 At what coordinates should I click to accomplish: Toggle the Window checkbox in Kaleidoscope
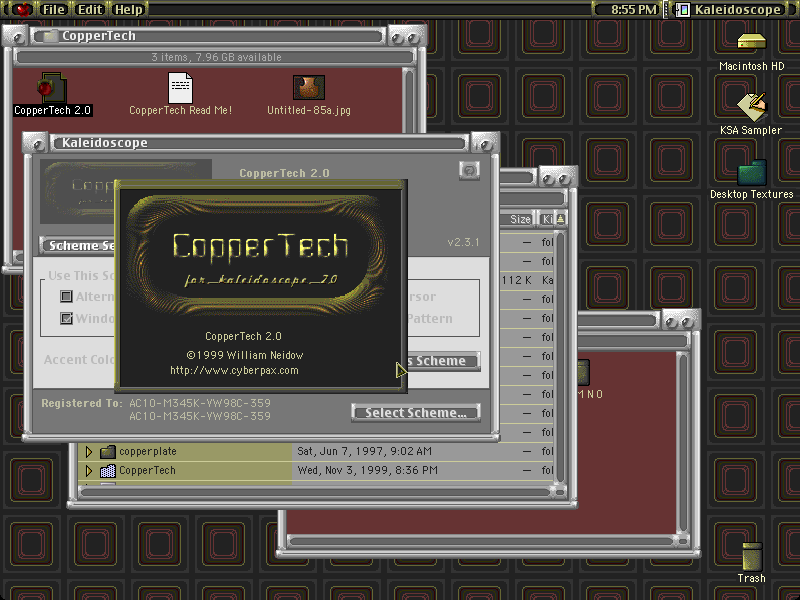[66, 318]
